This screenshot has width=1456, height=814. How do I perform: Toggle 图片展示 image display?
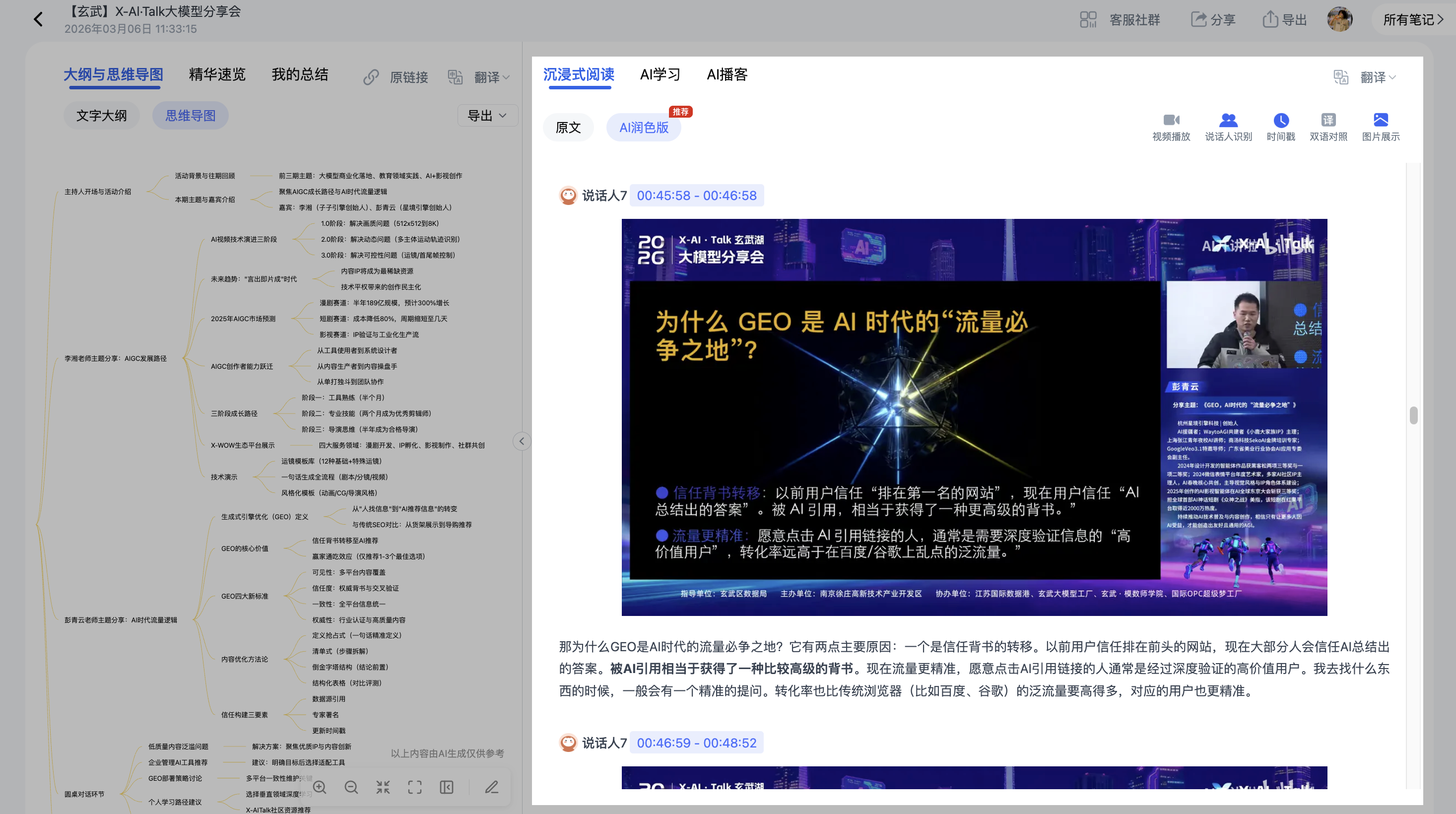(x=1381, y=127)
